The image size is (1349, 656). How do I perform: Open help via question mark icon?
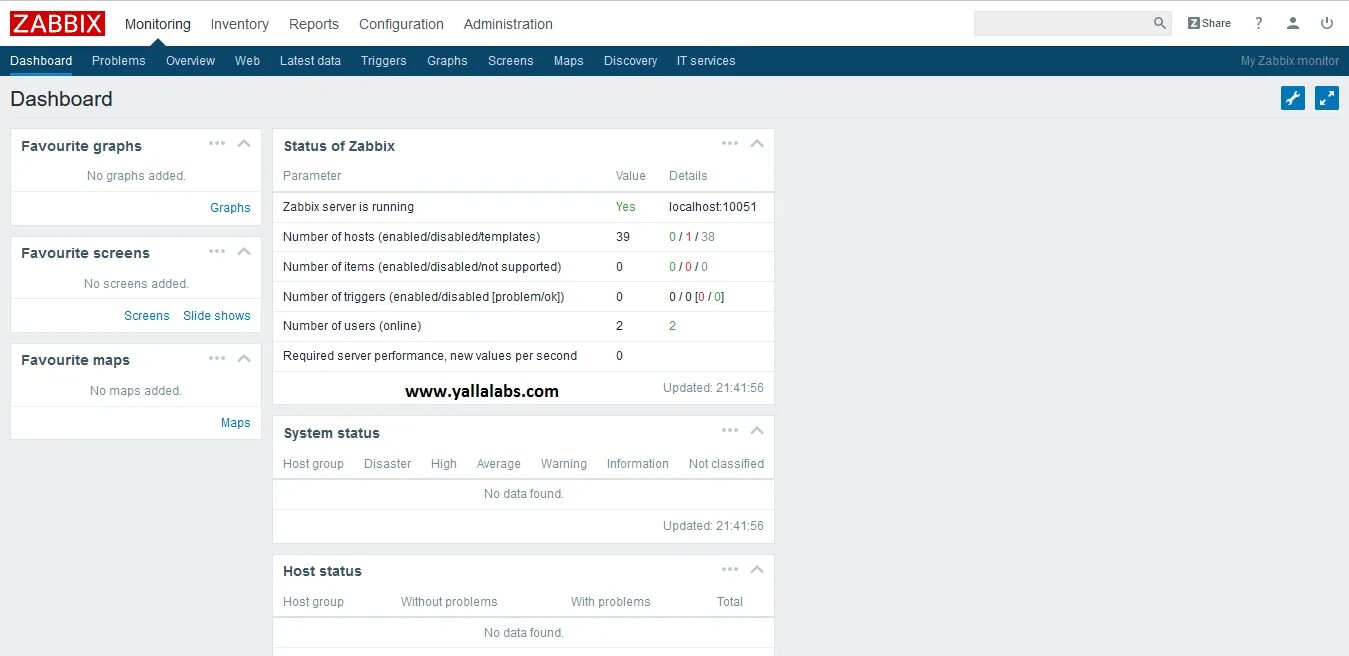click(1259, 23)
